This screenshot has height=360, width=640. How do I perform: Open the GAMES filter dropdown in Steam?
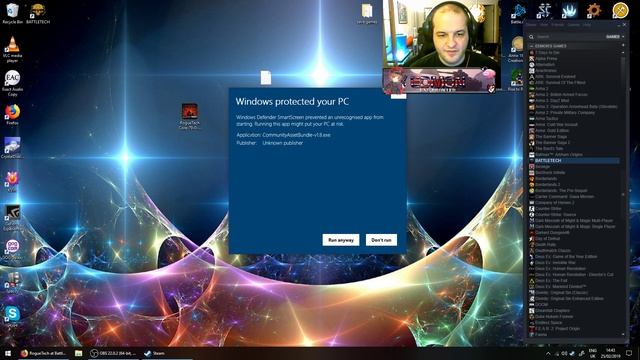click(x=615, y=37)
